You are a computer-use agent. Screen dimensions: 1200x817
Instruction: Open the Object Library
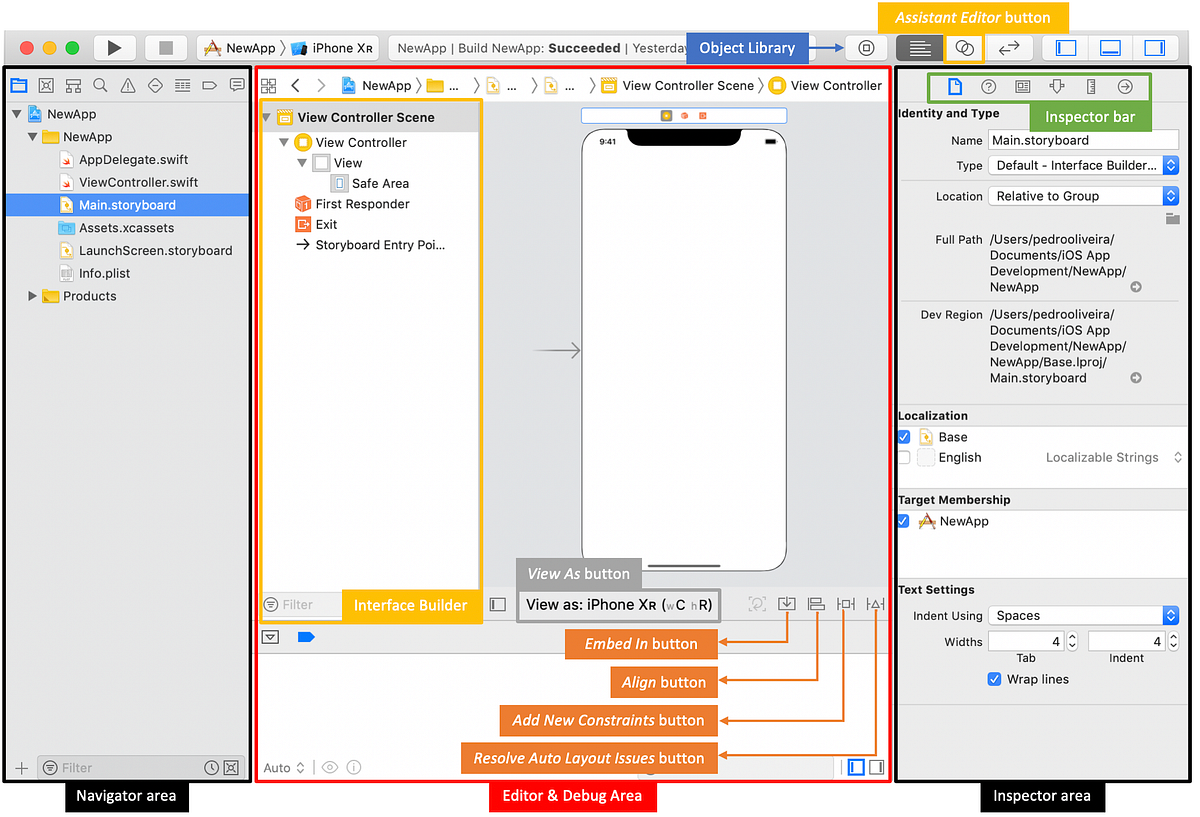865,47
